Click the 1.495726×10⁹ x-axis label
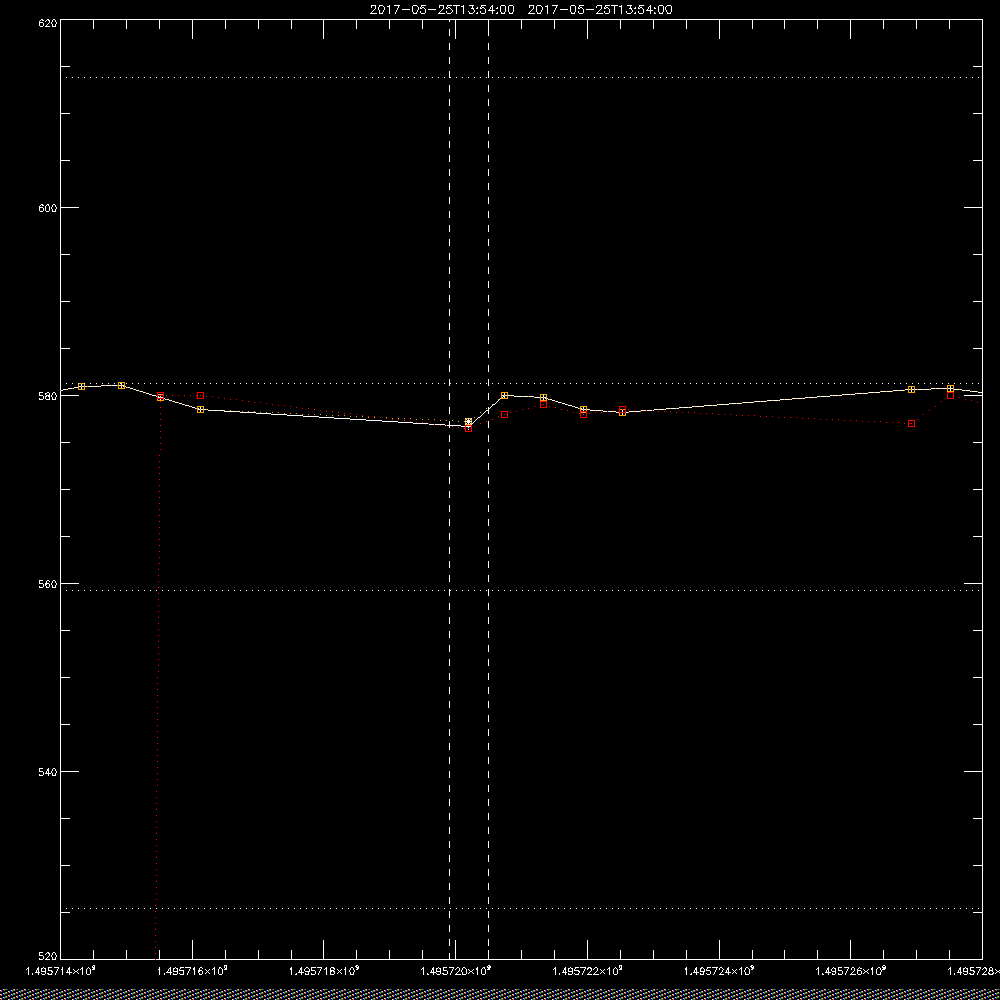The width and height of the screenshot is (1000, 1000). [x=851, y=971]
